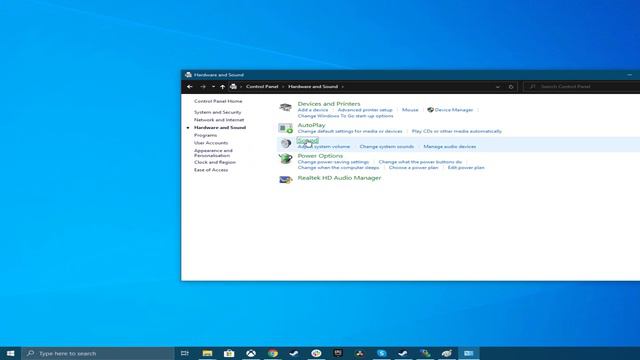The height and width of the screenshot is (360, 640).
Task: Open Skype from the taskbar
Action: (382, 353)
